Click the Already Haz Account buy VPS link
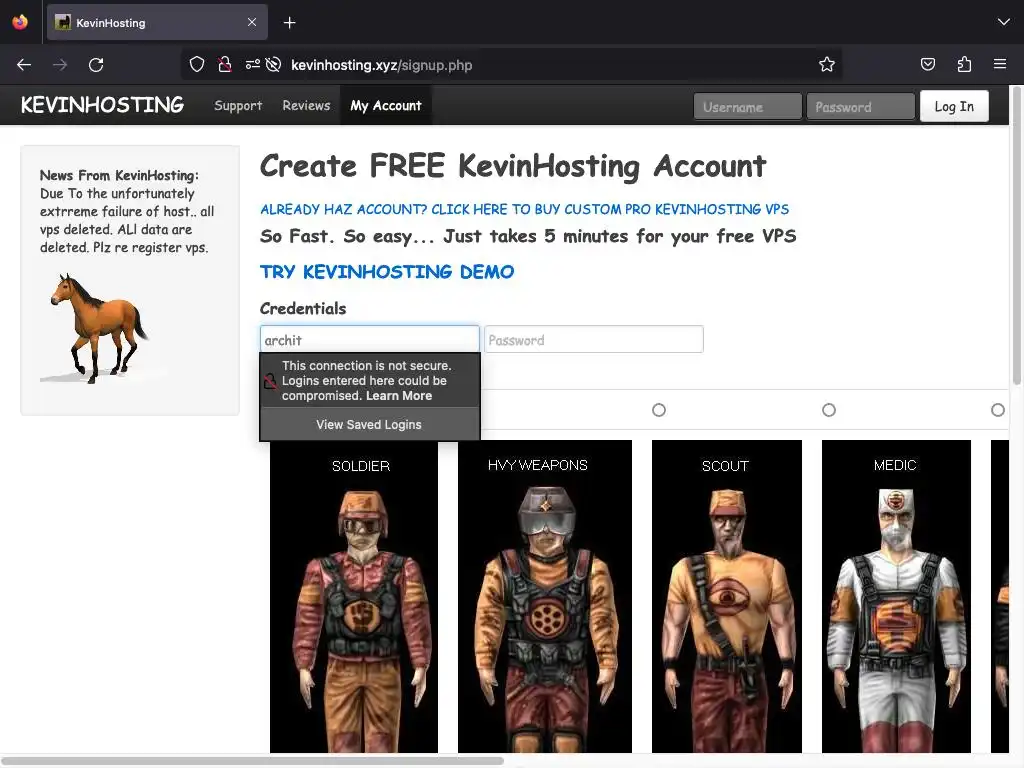The image size is (1024, 768). [x=524, y=209]
